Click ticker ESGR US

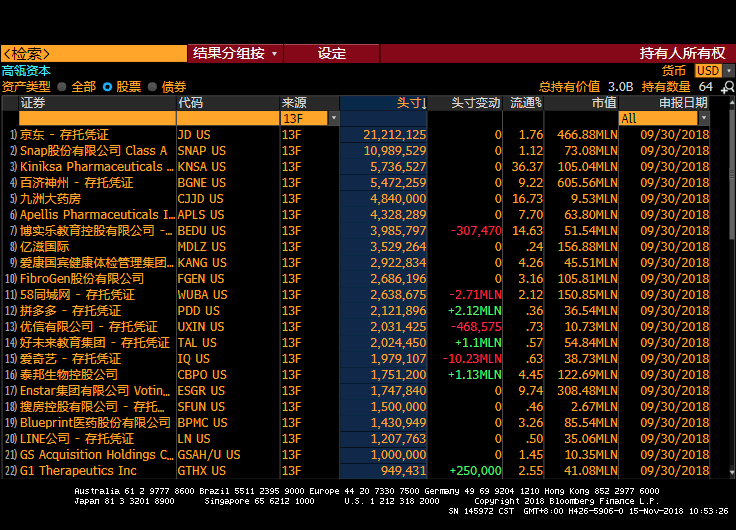click(x=201, y=391)
